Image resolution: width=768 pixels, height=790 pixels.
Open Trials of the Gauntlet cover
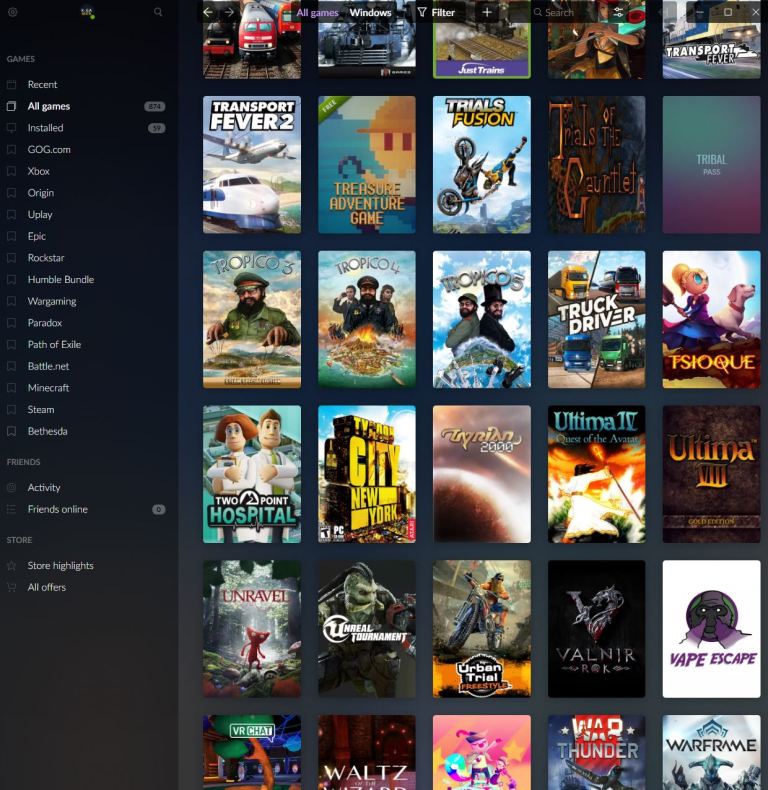point(597,165)
